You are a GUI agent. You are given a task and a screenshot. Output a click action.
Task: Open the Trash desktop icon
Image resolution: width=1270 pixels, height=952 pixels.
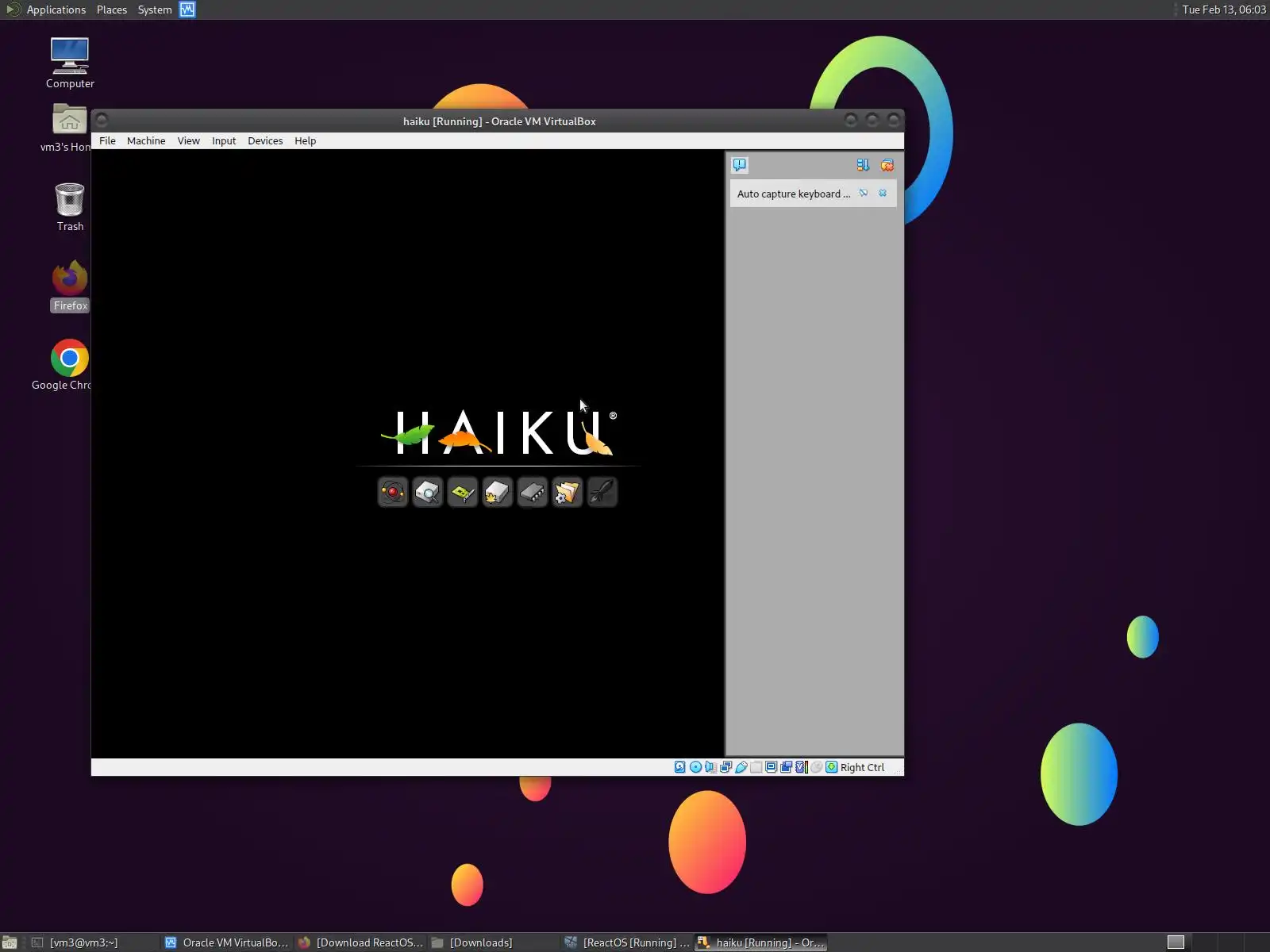point(70,207)
